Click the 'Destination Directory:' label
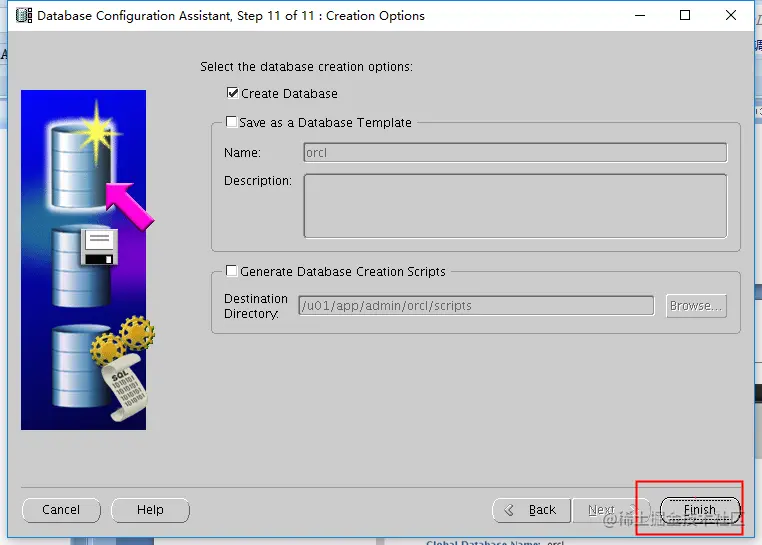Viewport: 762px width, 545px height. (x=256, y=306)
